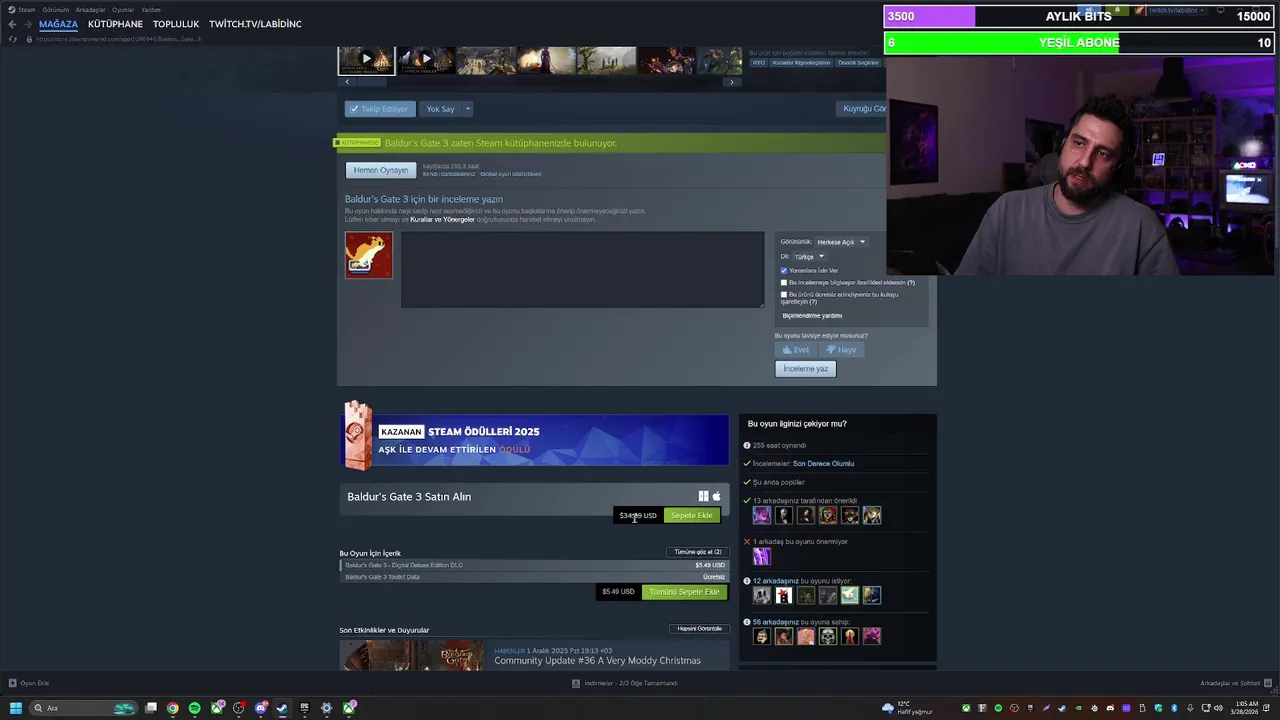Click first avatar of friends owning game
This screenshot has width=1280, height=720.
coord(762,636)
